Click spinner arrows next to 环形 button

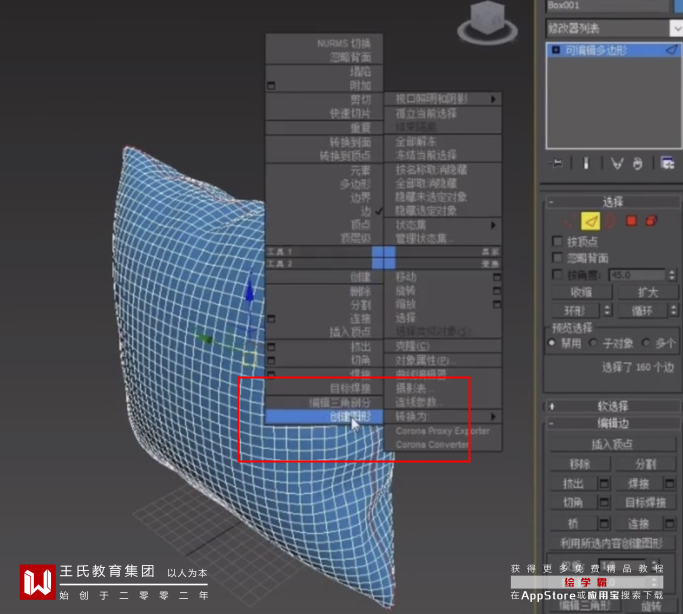607,310
